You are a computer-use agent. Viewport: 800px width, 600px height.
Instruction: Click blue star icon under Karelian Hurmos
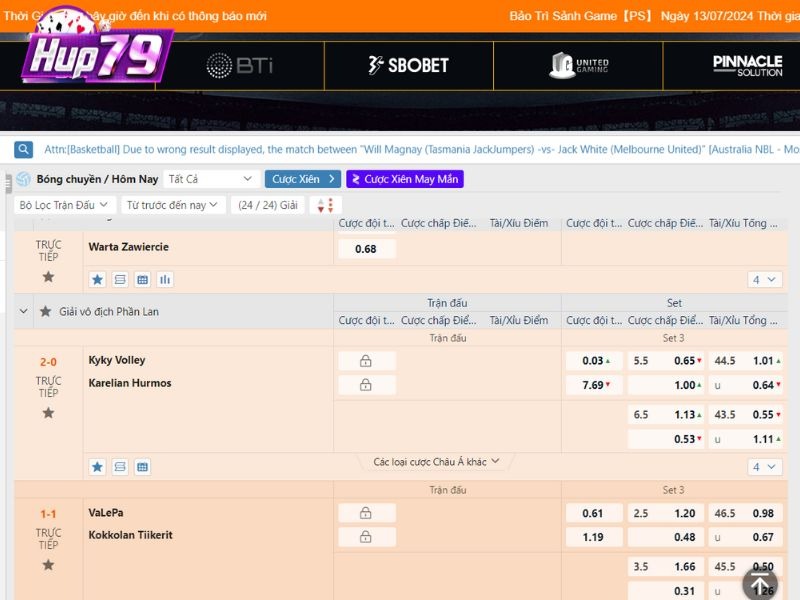pyautogui.click(x=97, y=467)
